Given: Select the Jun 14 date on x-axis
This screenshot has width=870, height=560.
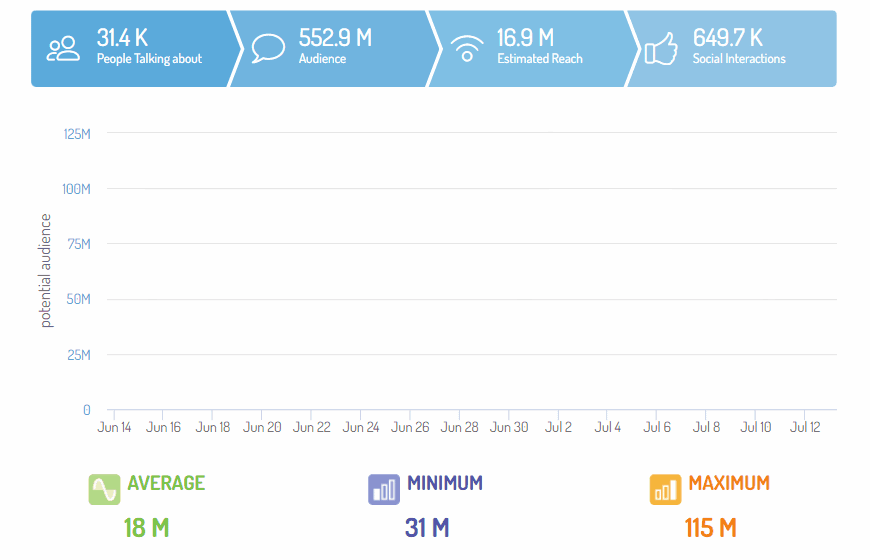Looking at the screenshot, I should pyautogui.click(x=114, y=428).
